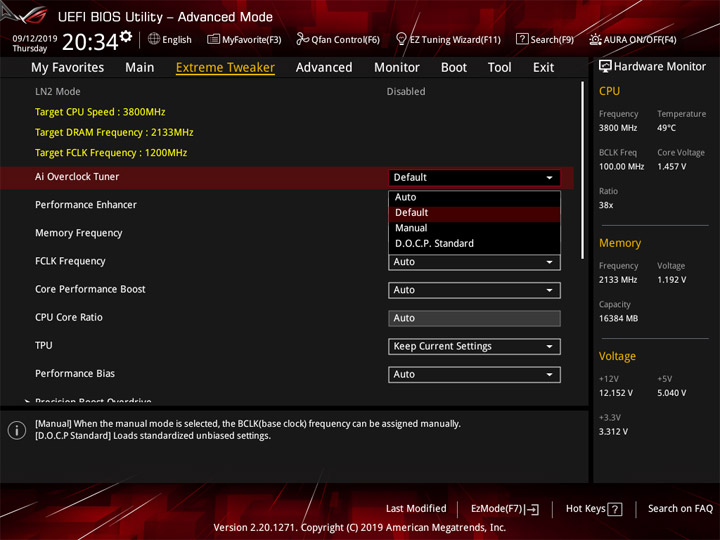Open the Monitor tab

397,68
